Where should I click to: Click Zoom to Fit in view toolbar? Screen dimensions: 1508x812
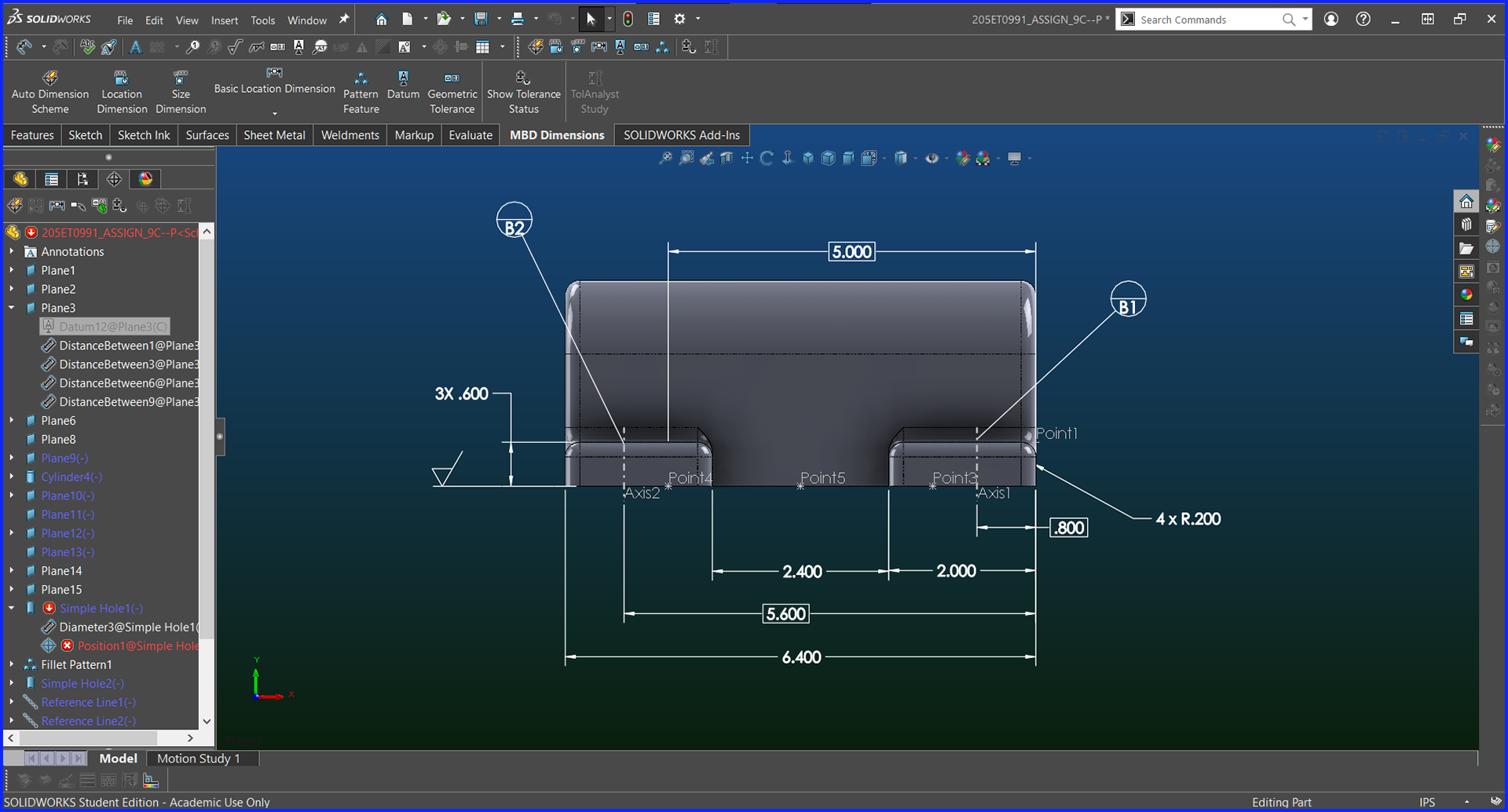(x=666, y=159)
